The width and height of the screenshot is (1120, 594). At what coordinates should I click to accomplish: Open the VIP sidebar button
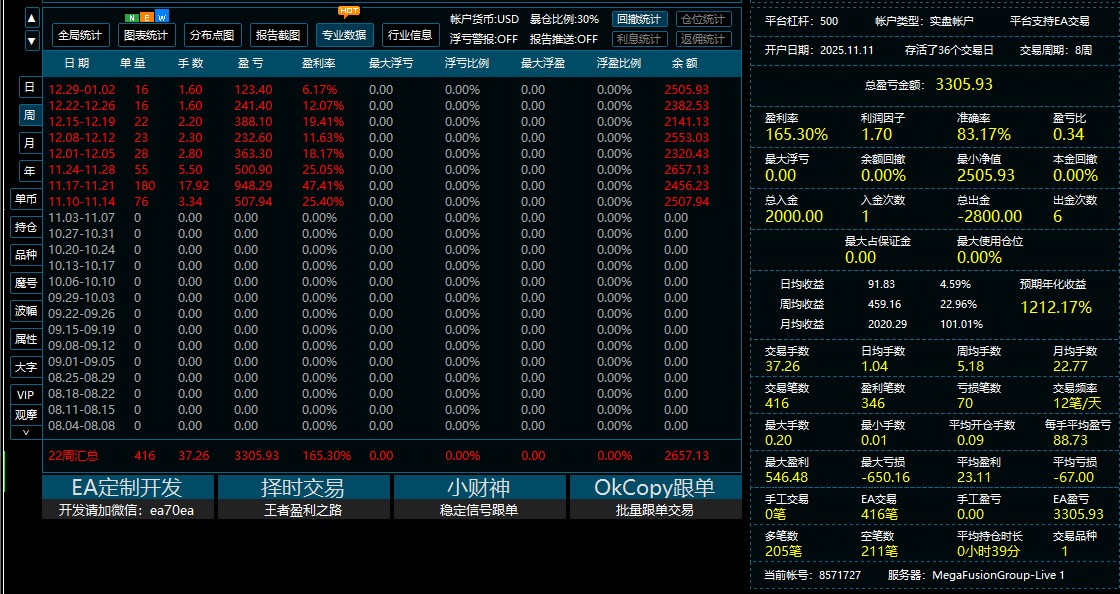coord(26,395)
